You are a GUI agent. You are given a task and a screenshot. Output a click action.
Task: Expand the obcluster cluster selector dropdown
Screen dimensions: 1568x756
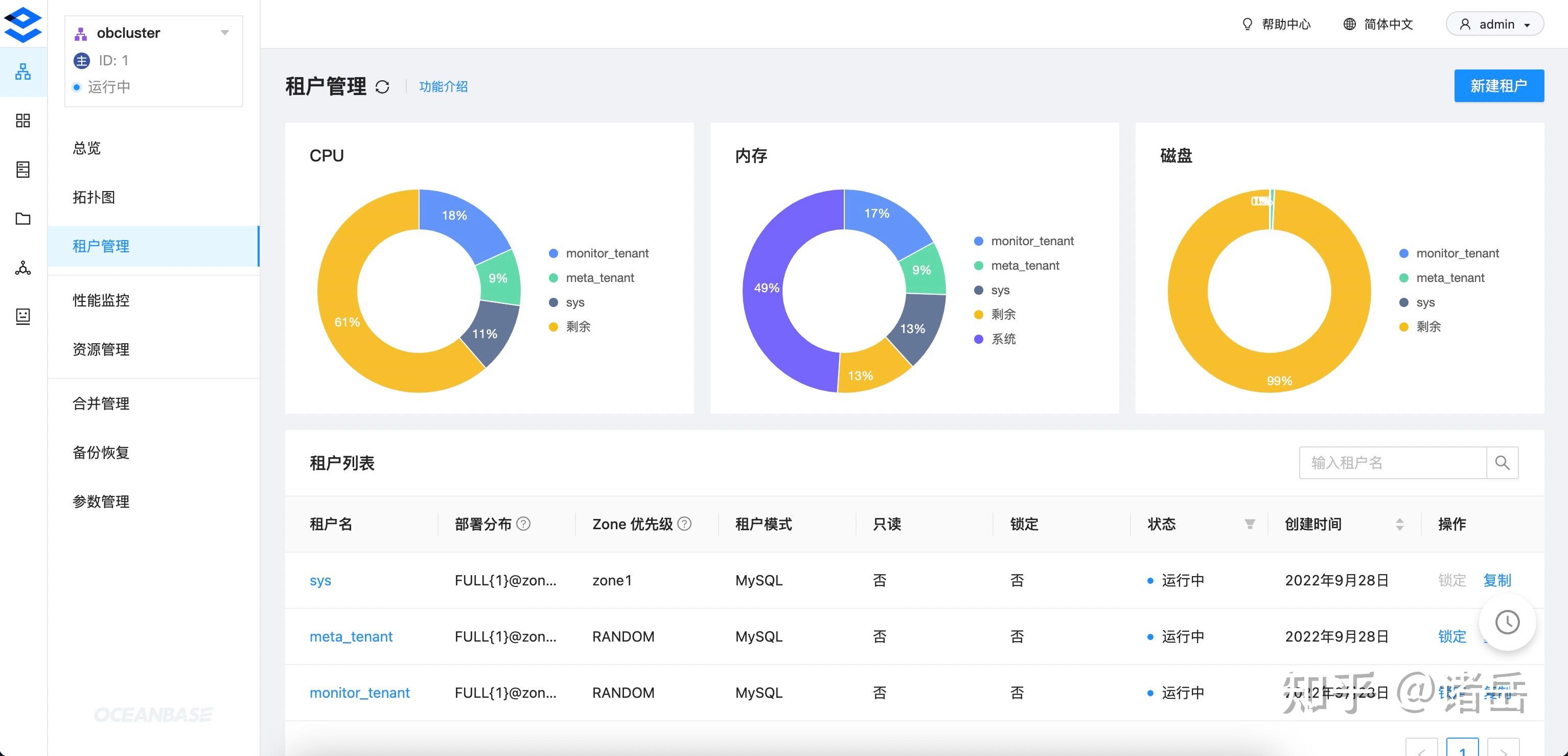tap(224, 32)
